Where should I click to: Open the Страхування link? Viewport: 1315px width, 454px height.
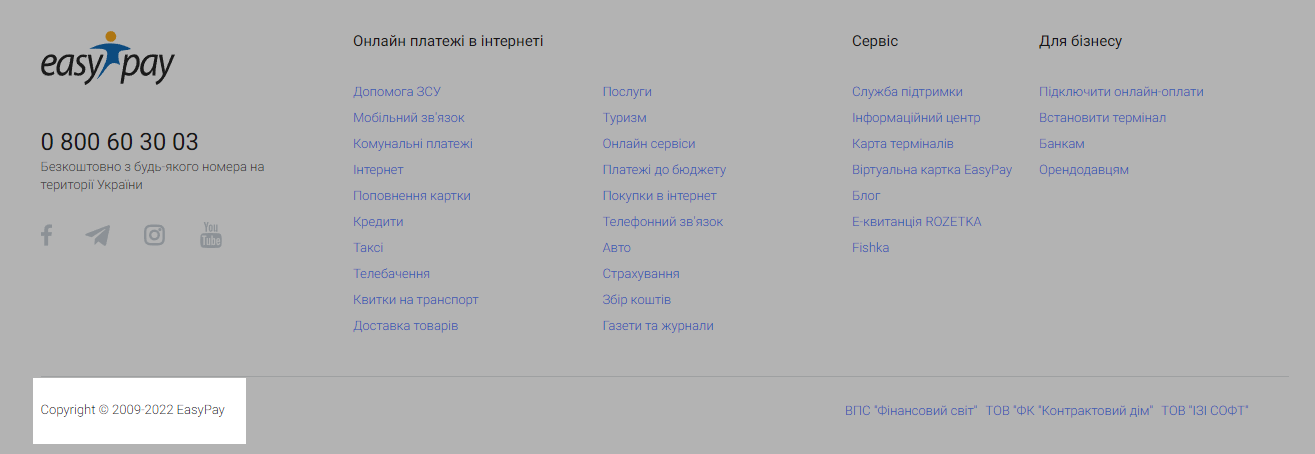tap(641, 273)
